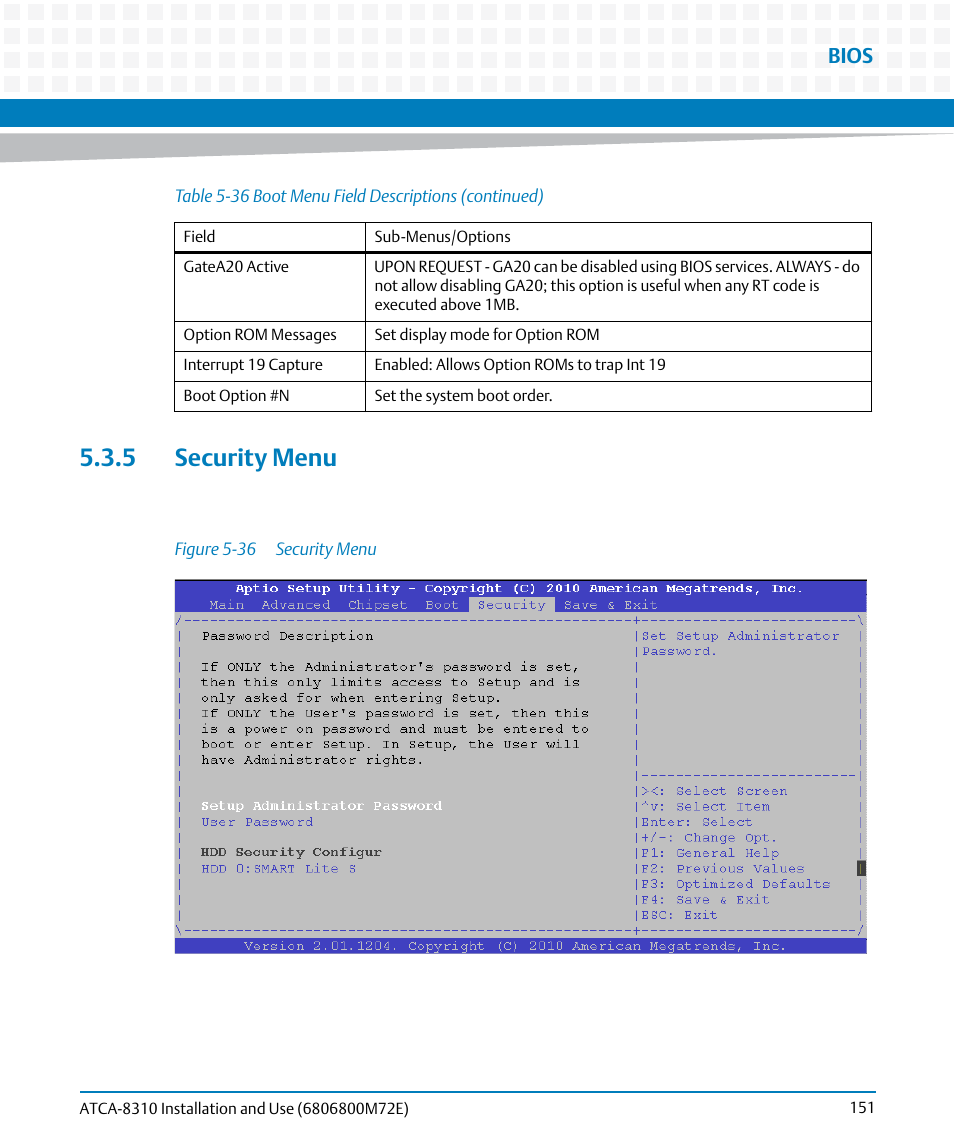
Task: Select Setup Administrator Password entry
Action: [x=321, y=805]
